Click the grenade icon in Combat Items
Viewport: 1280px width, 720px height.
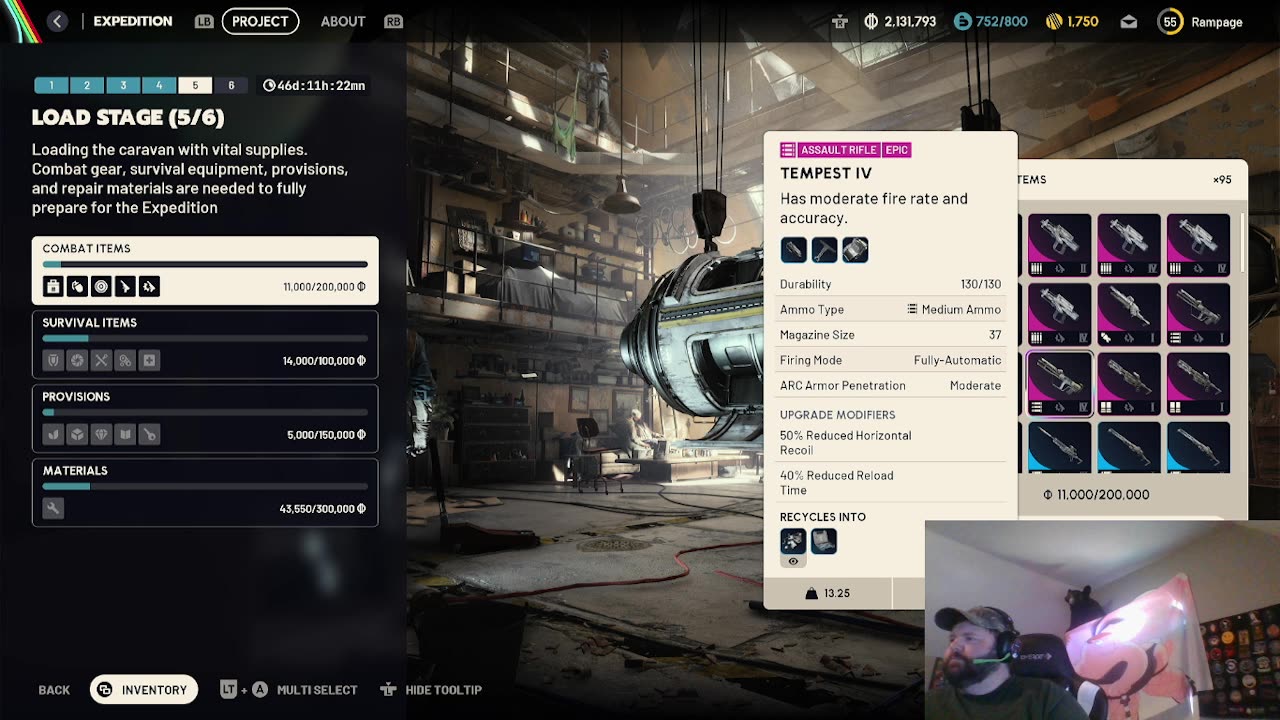(77, 287)
